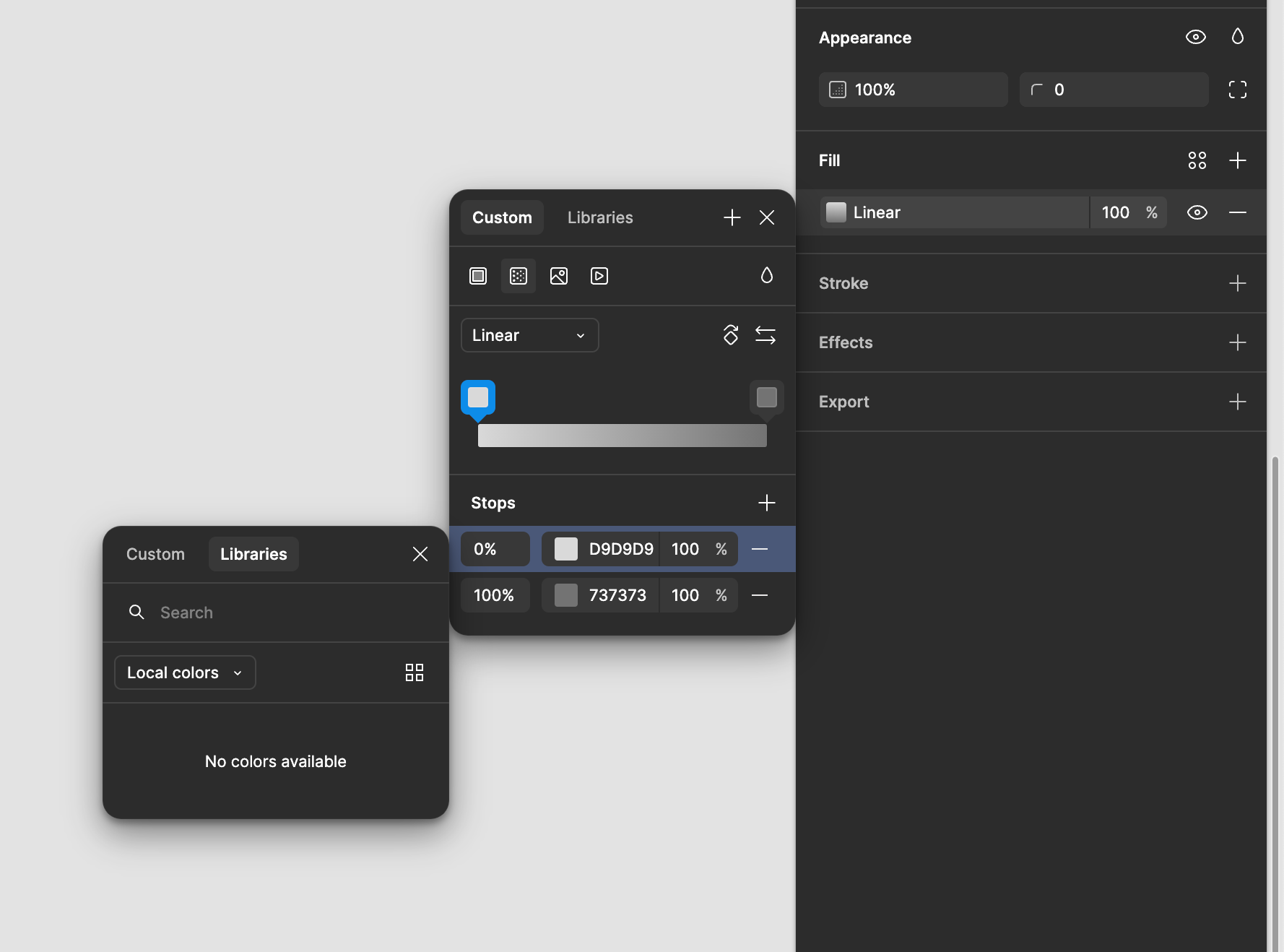Create style with plus icon in gradient picker

[732, 217]
